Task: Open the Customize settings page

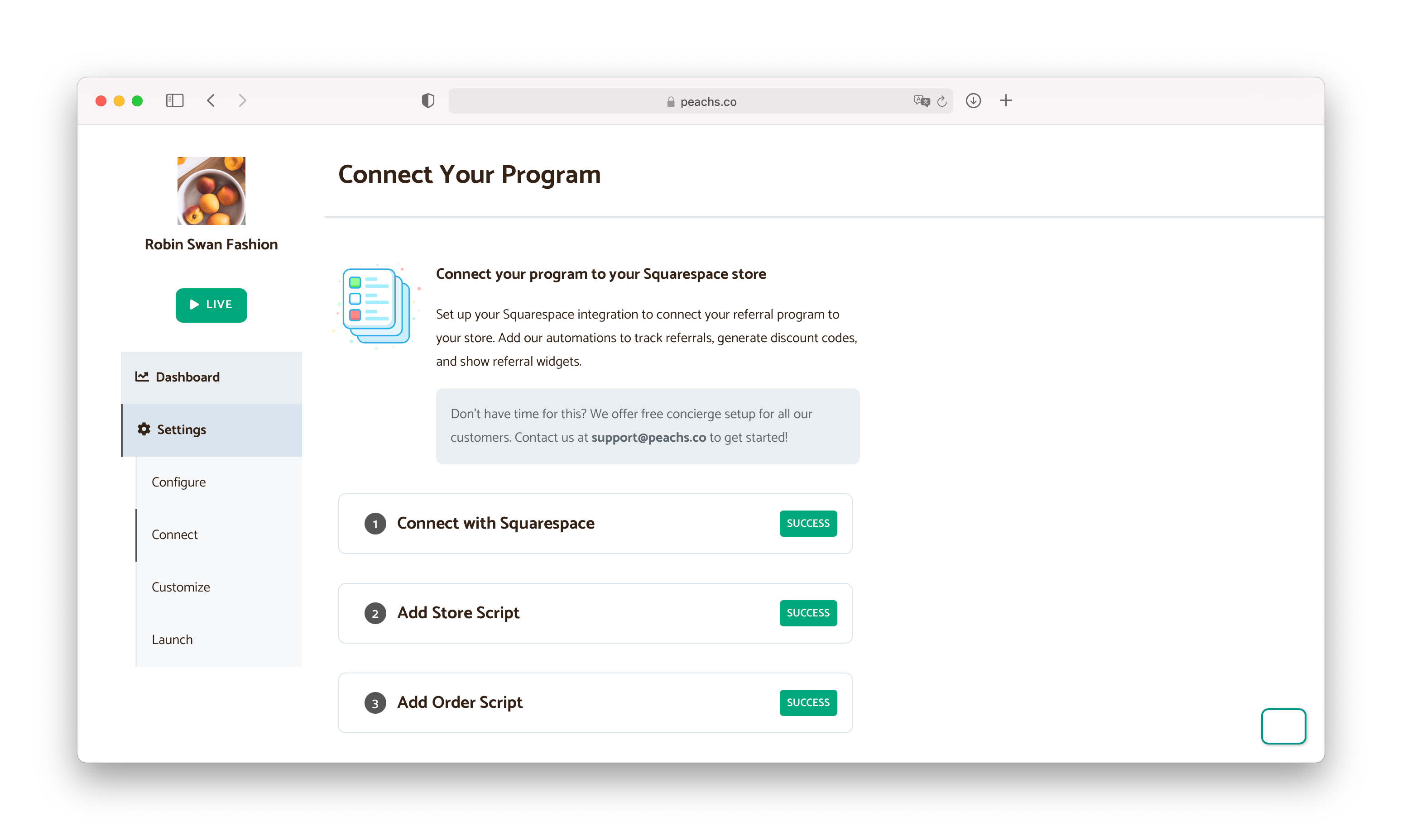Action: click(181, 587)
